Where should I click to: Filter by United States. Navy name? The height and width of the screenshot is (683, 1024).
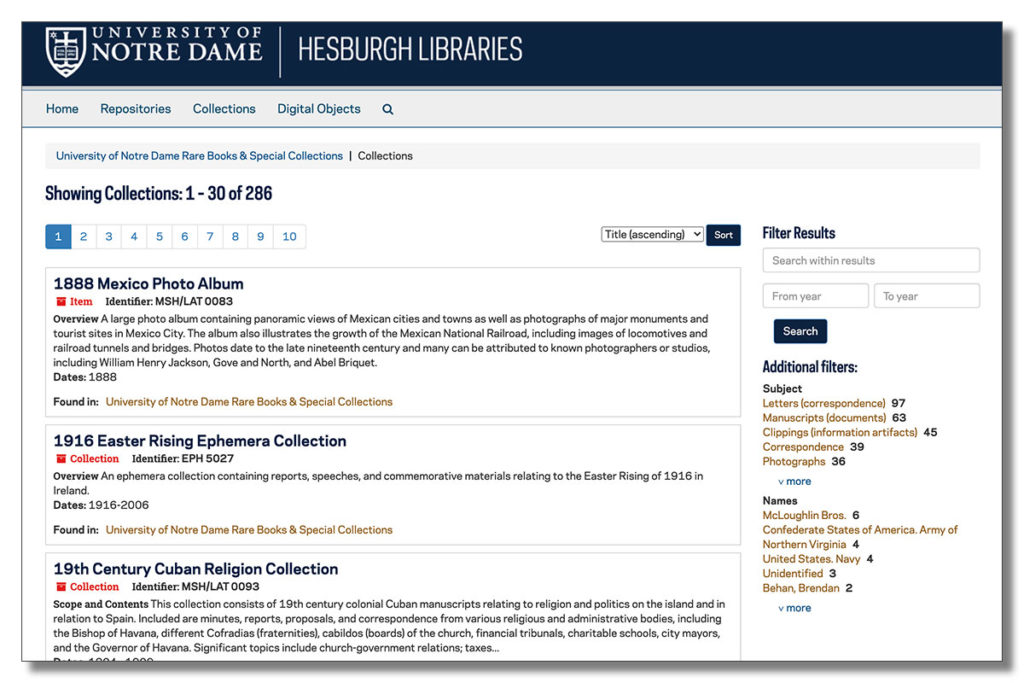(x=811, y=559)
